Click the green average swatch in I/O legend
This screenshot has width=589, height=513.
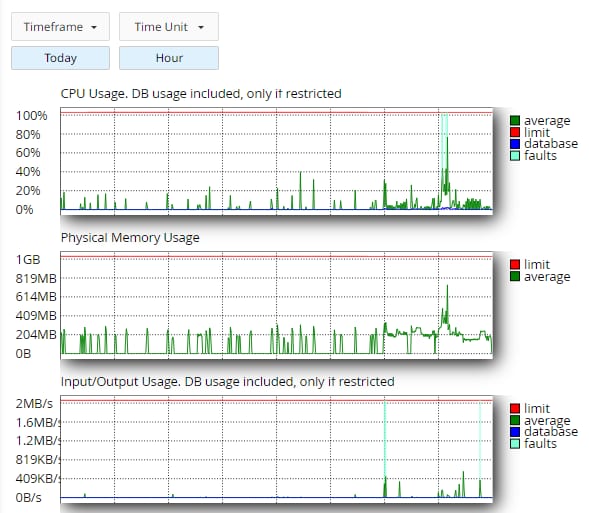click(515, 420)
